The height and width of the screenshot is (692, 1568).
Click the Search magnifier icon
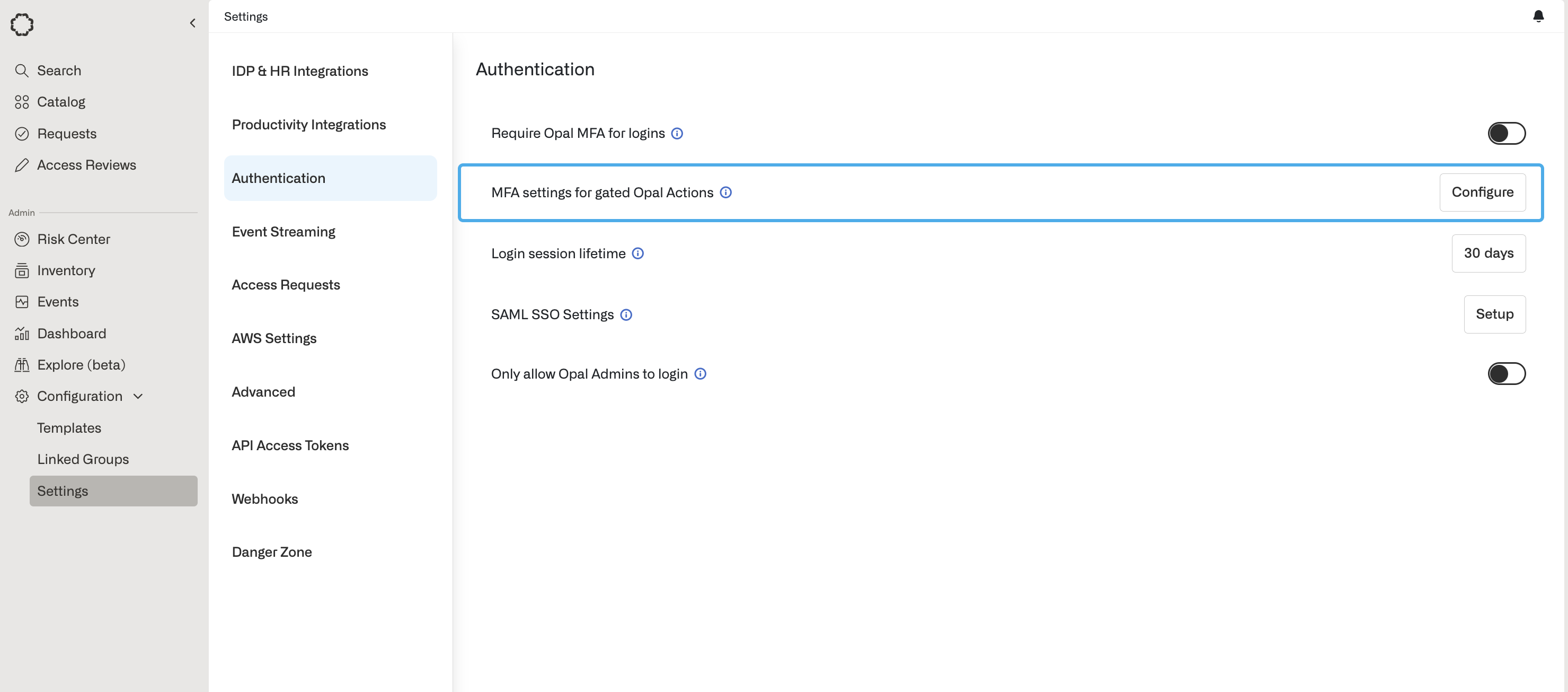[22, 71]
